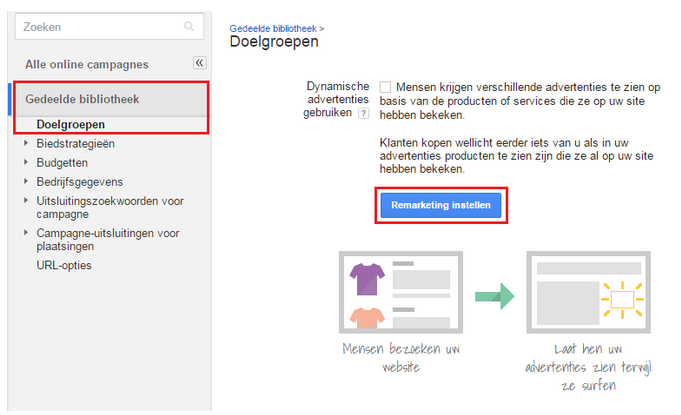681x415 pixels.
Task: Click the website visitors shirt illustration
Action: 401,292
